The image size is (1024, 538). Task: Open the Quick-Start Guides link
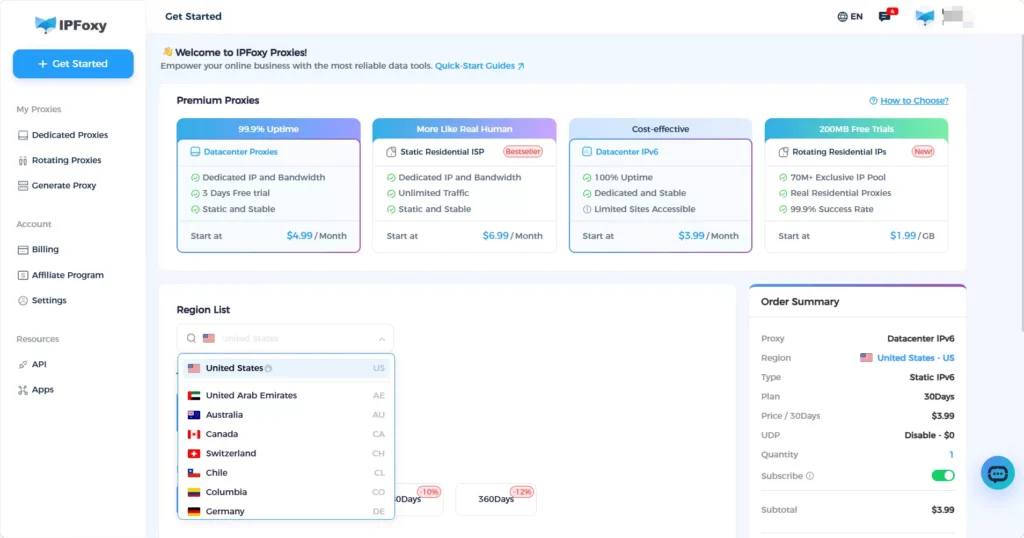[479, 66]
